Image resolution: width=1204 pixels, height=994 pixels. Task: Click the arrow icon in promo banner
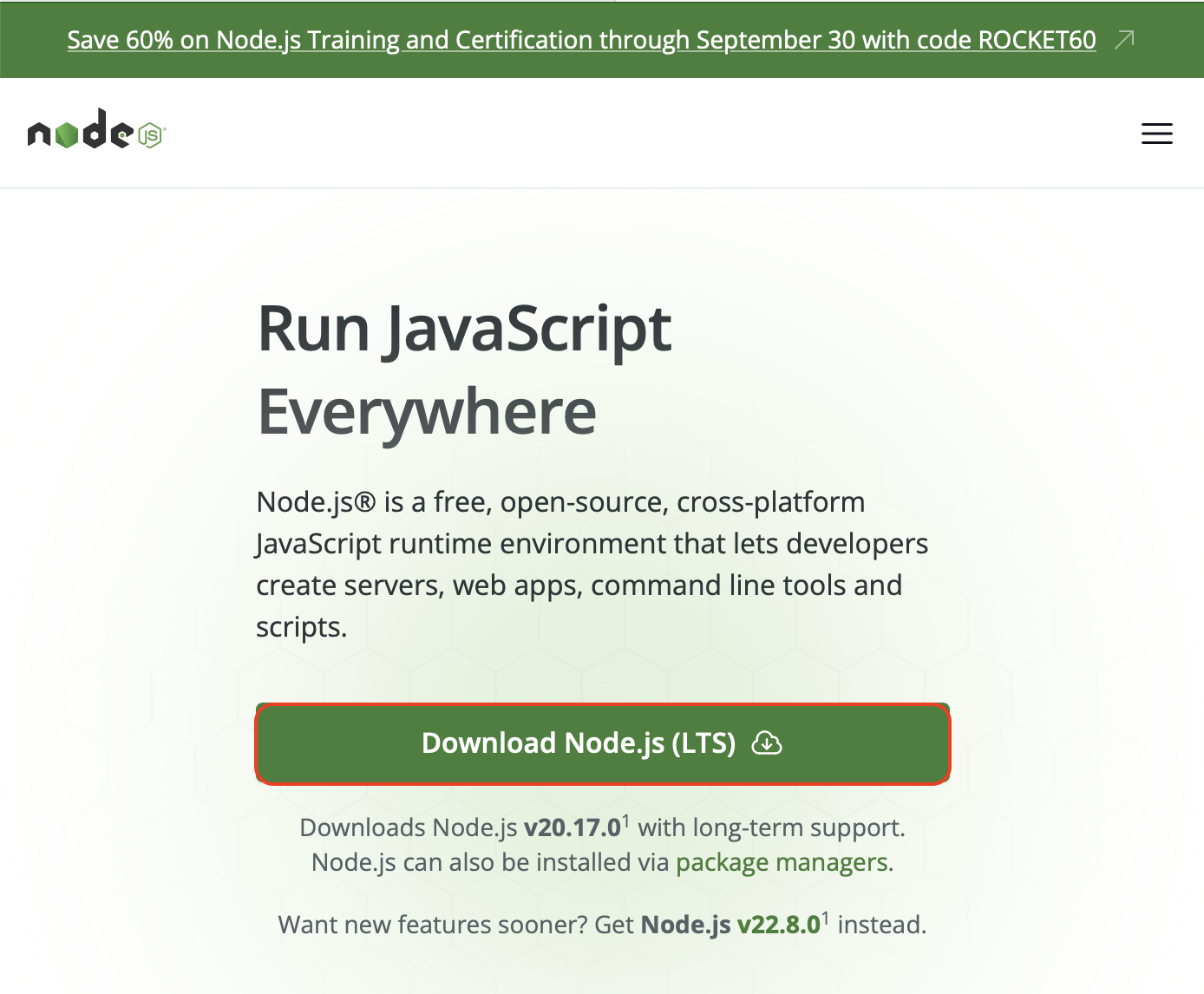1124,40
